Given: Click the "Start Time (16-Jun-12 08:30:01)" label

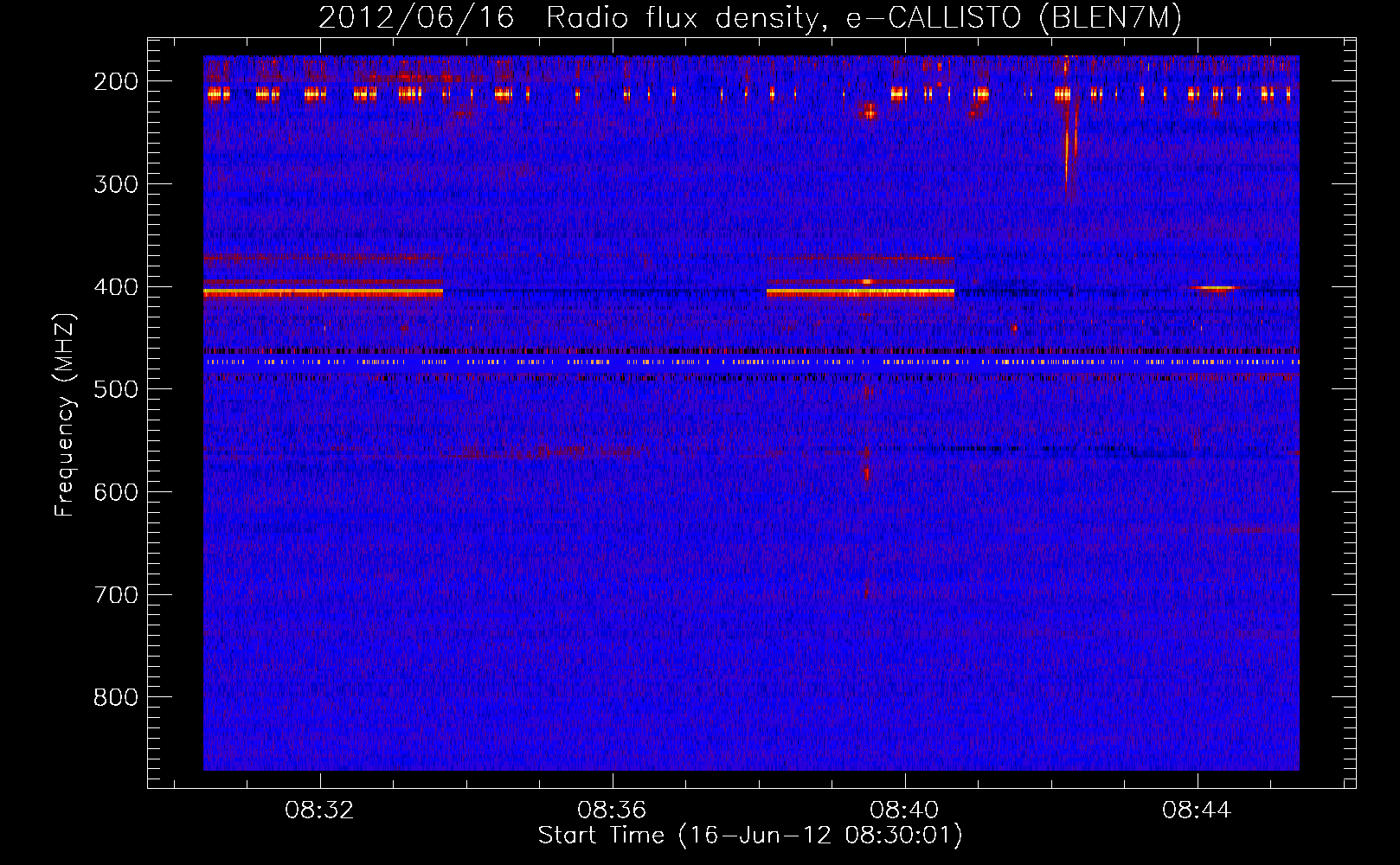Looking at the screenshot, I should point(750,836).
